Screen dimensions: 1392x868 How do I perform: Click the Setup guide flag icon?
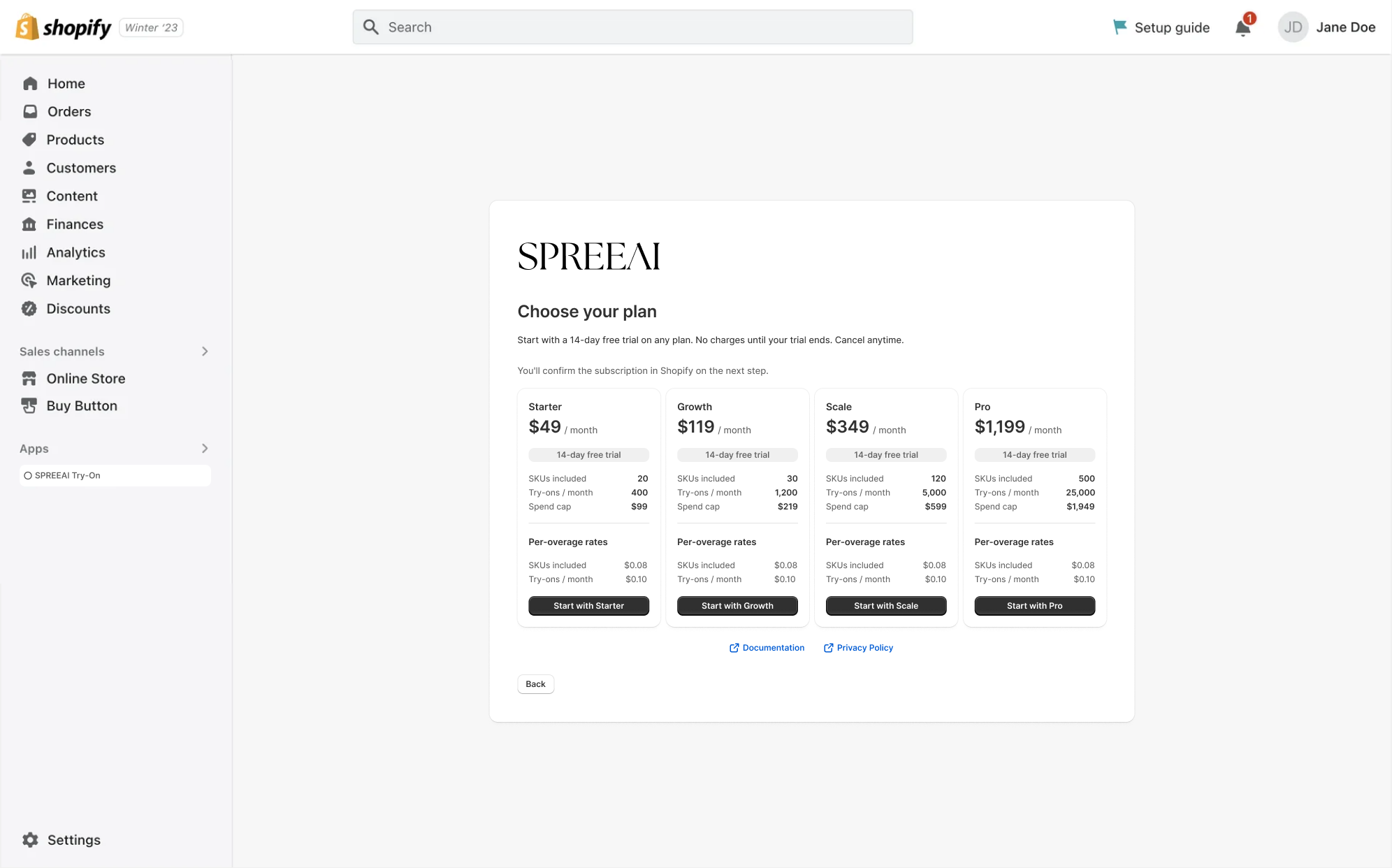pyautogui.click(x=1119, y=27)
